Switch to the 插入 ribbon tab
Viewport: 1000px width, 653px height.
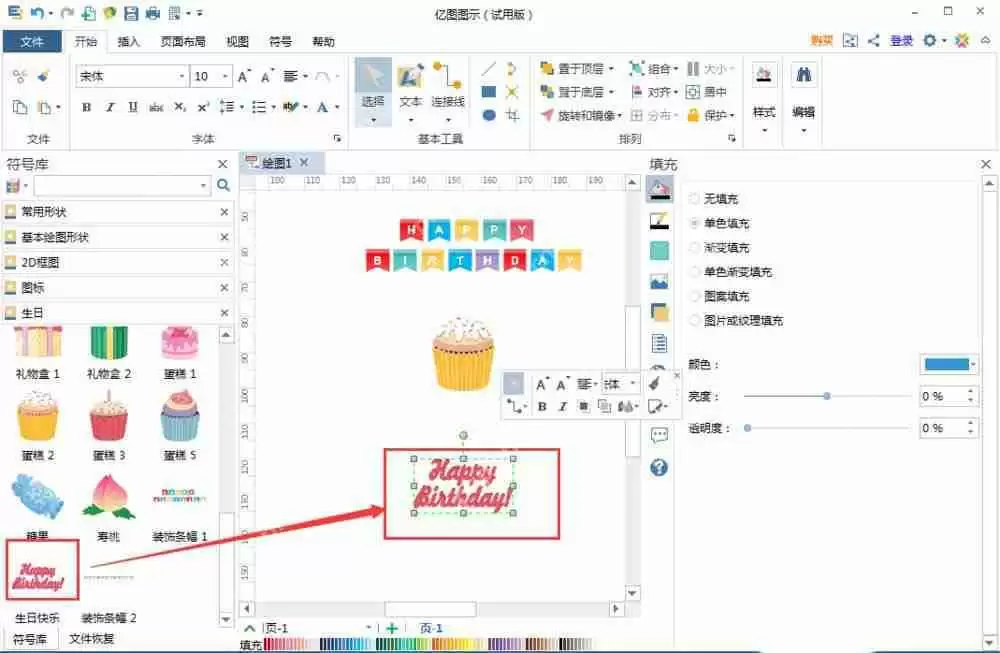tap(131, 41)
